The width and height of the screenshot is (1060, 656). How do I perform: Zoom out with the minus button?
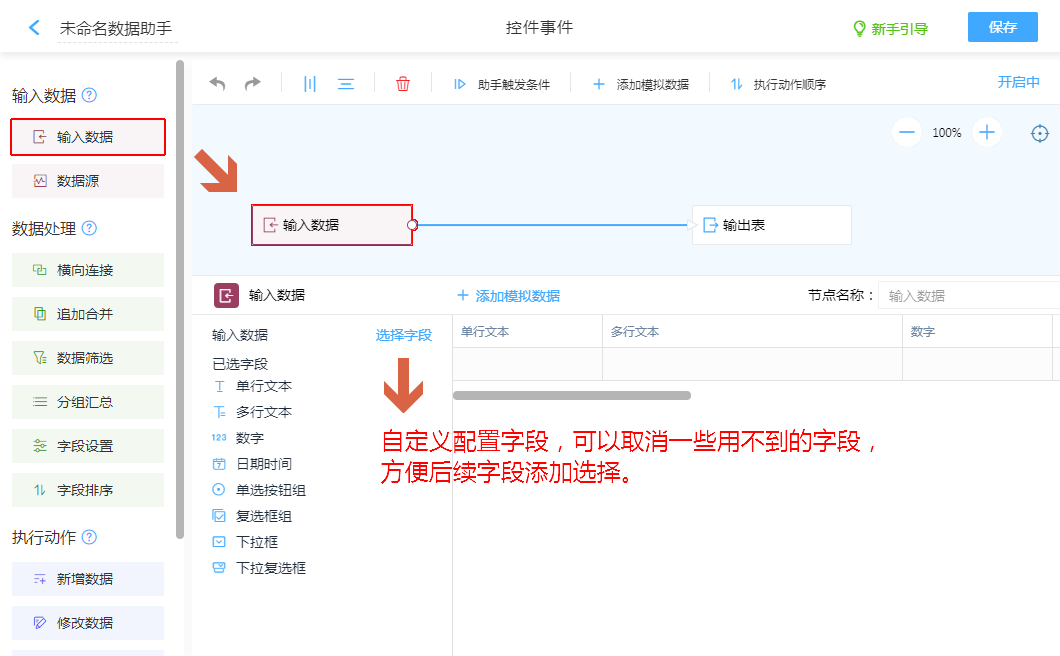click(907, 132)
